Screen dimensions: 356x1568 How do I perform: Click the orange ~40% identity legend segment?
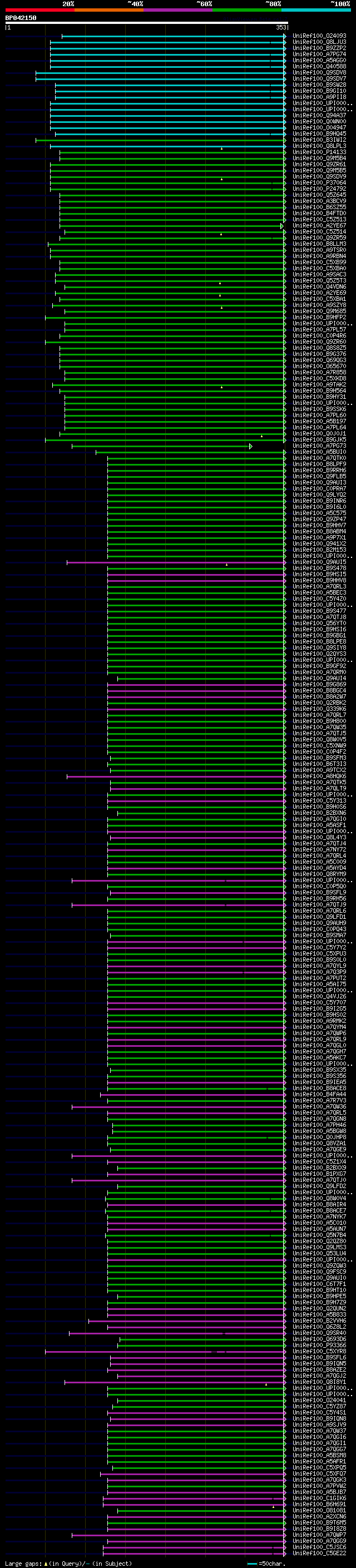(x=109, y=10)
